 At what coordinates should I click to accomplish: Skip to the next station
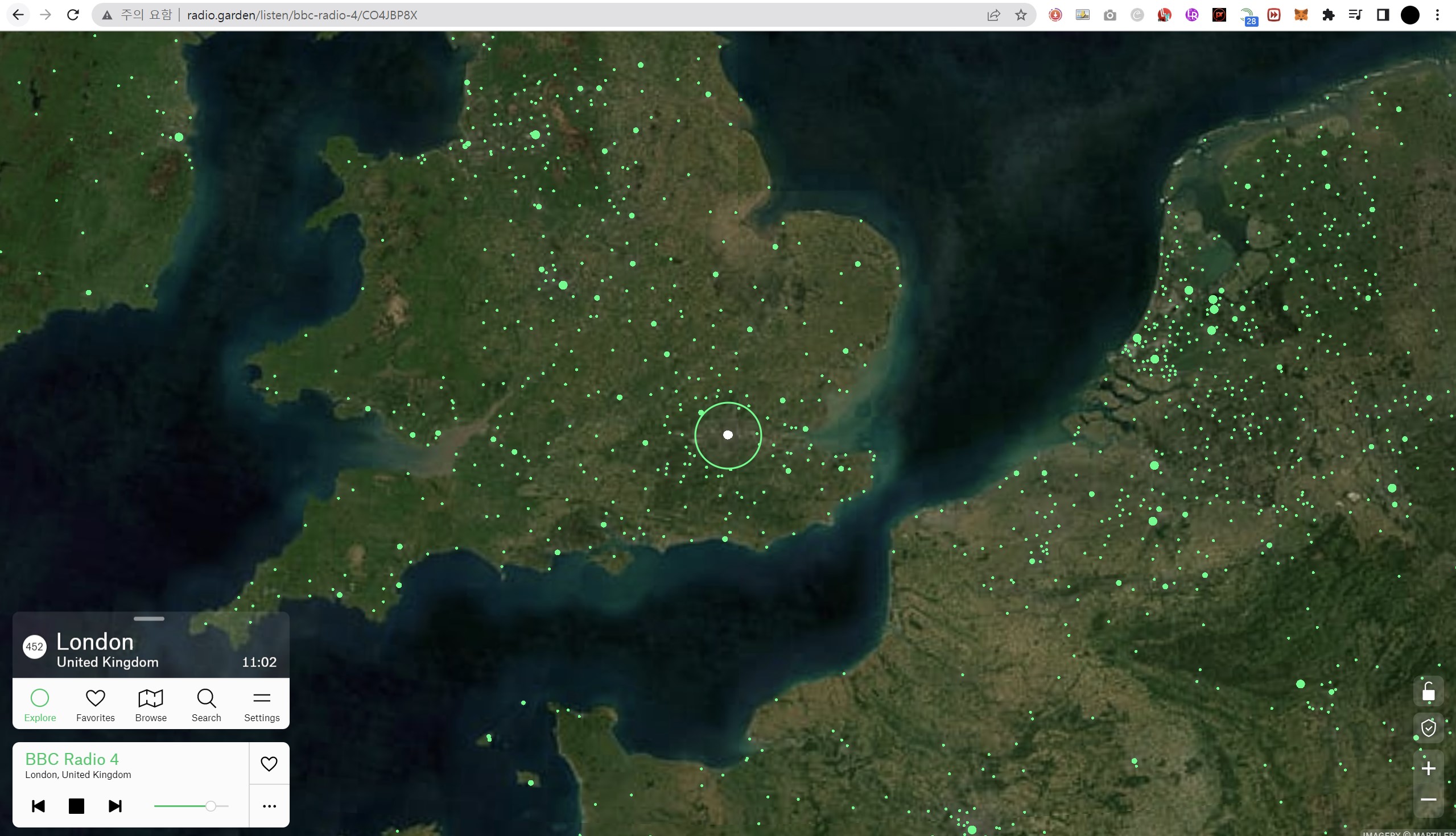coord(115,806)
